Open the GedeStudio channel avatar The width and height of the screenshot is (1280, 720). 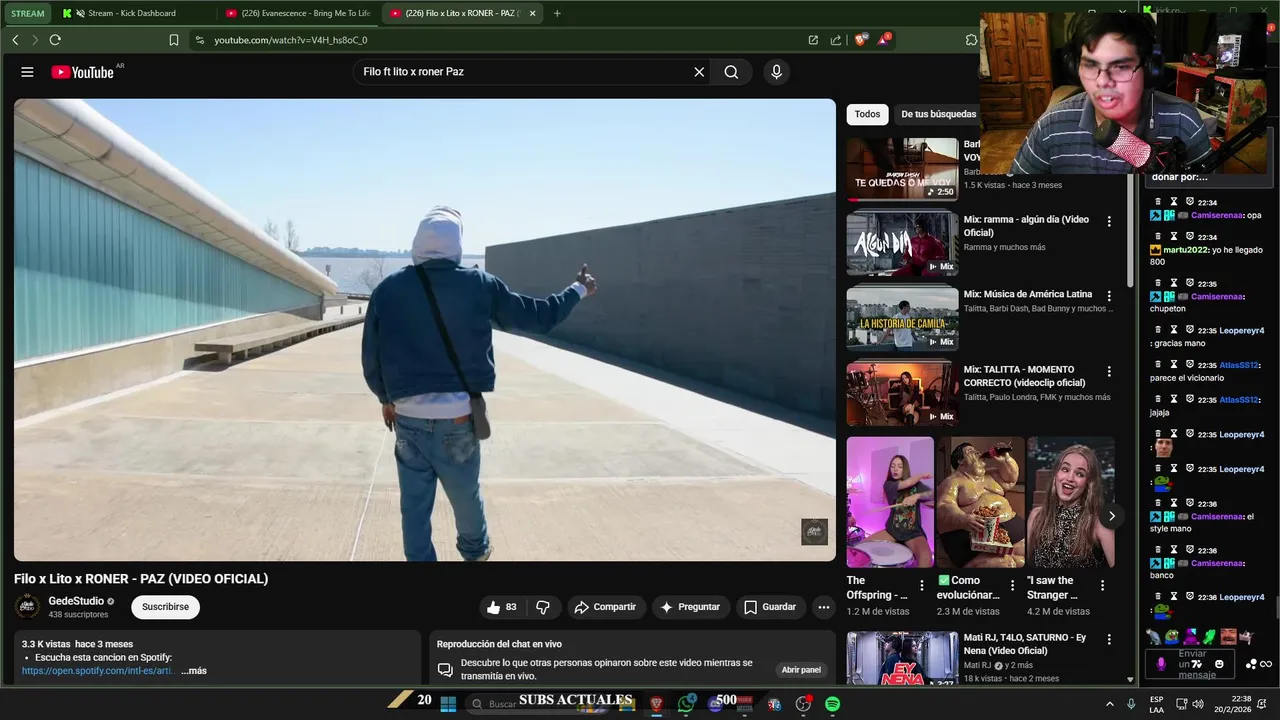[x=27, y=607]
